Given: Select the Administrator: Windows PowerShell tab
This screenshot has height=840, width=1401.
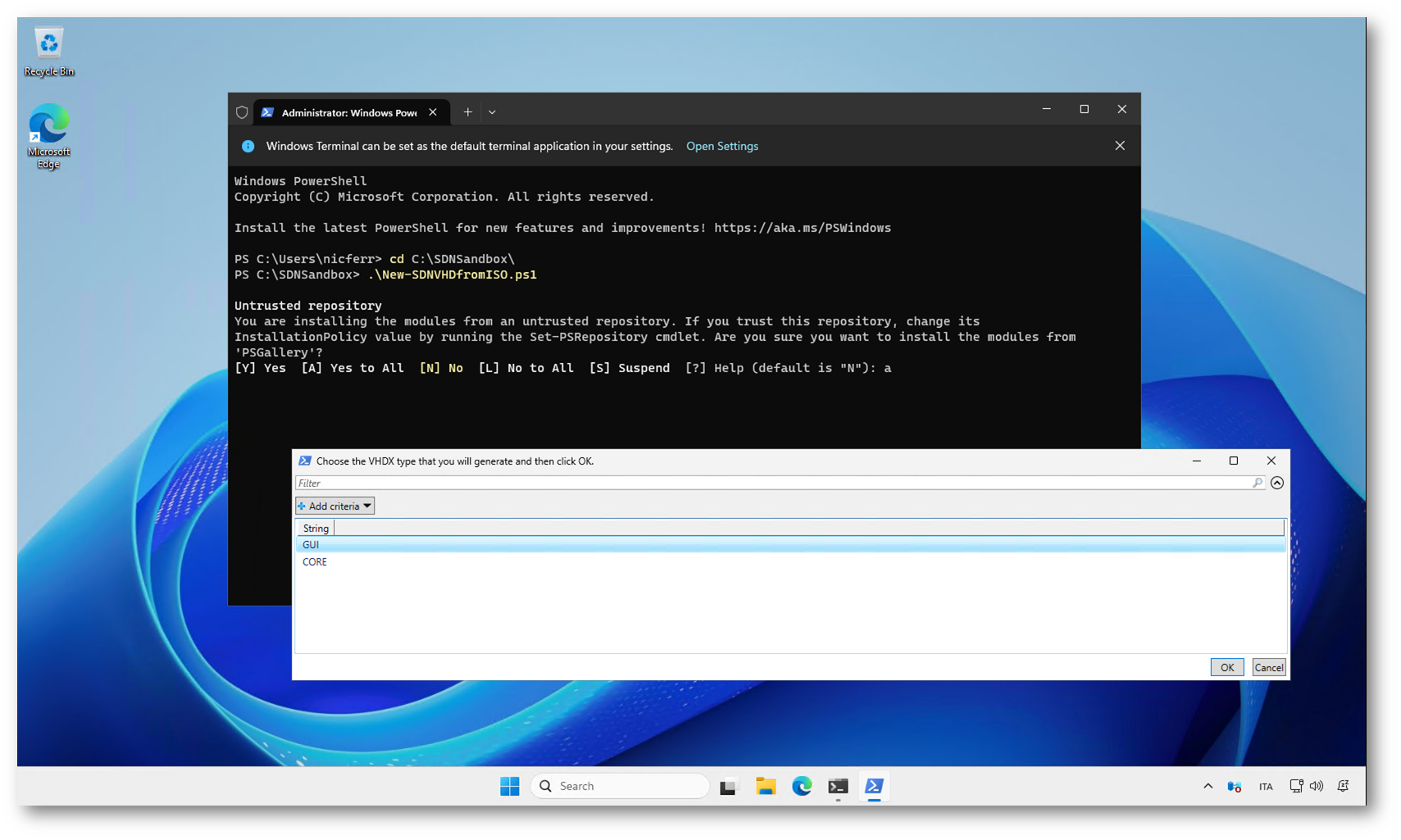Looking at the screenshot, I should pos(348,112).
